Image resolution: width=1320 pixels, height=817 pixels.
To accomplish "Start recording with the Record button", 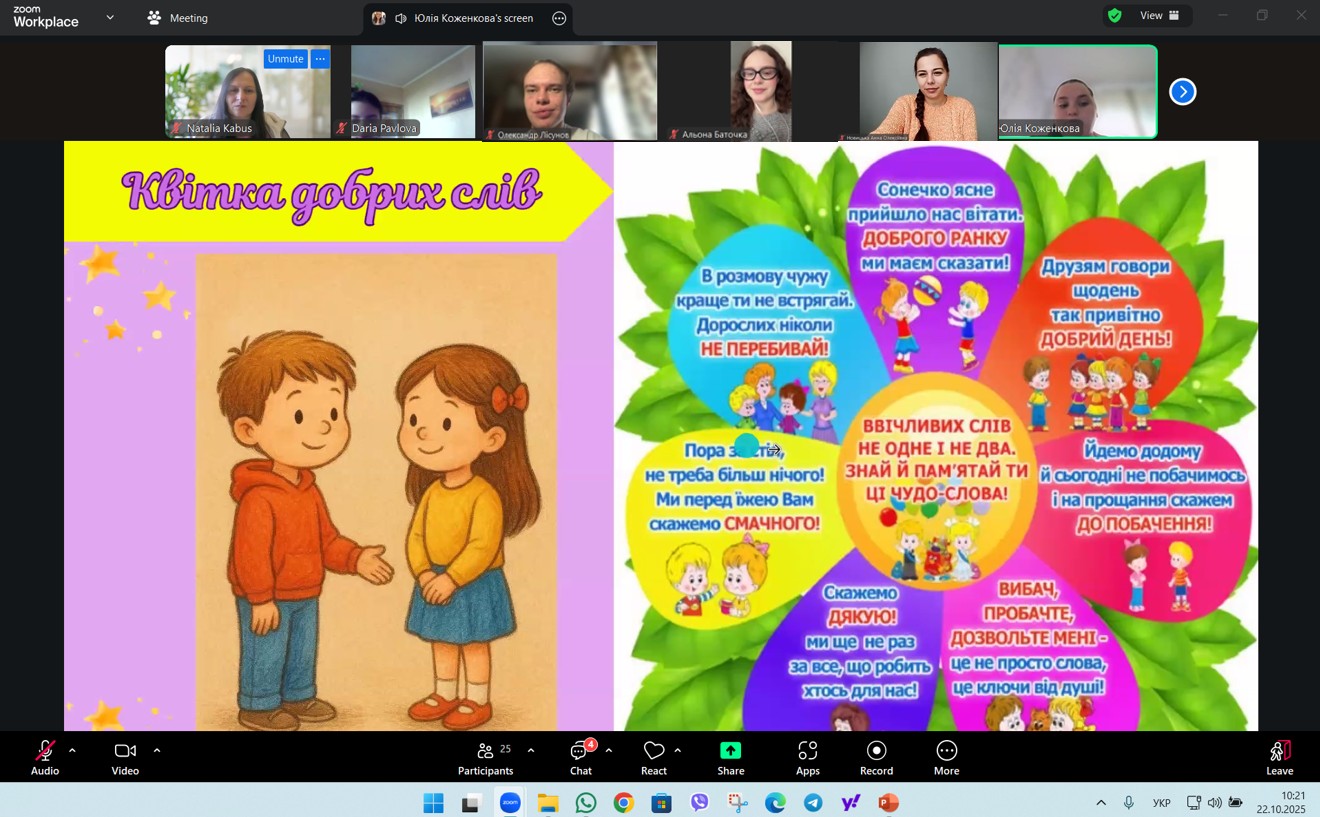I will (876, 757).
